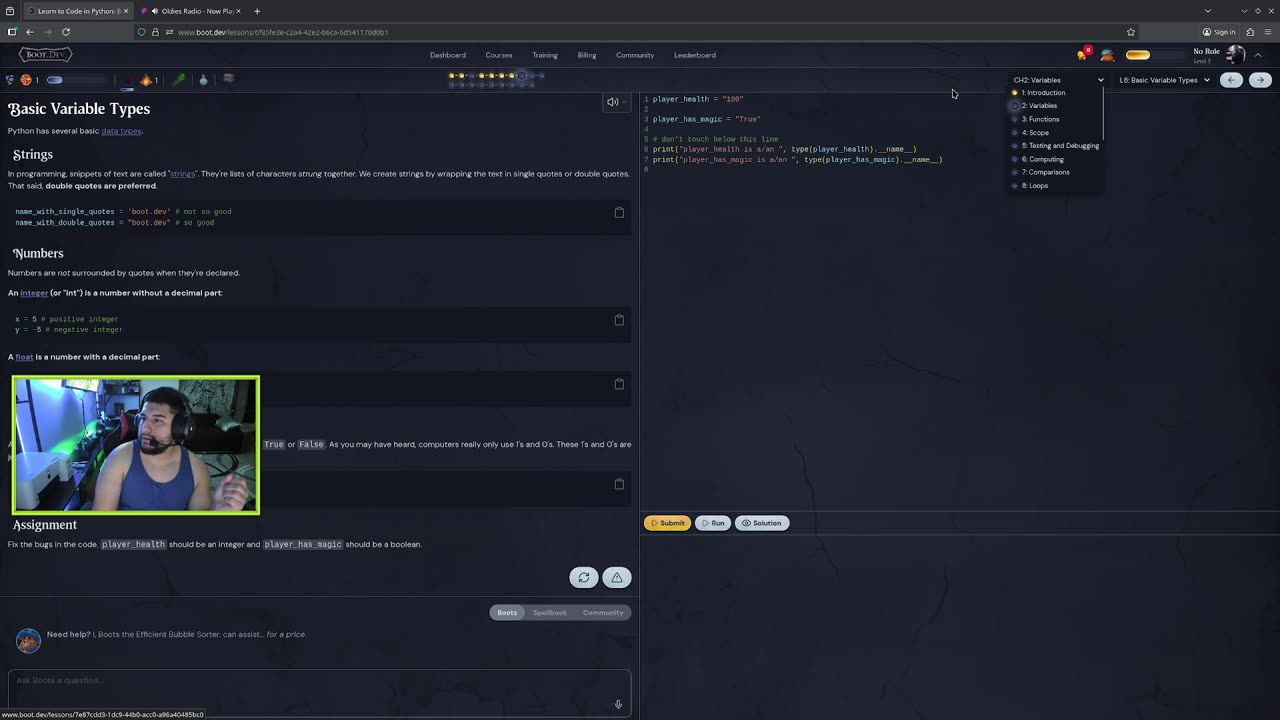The width and height of the screenshot is (1280, 720).
Task: Go to the next lesson arrow
Action: pyautogui.click(x=1260, y=80)
